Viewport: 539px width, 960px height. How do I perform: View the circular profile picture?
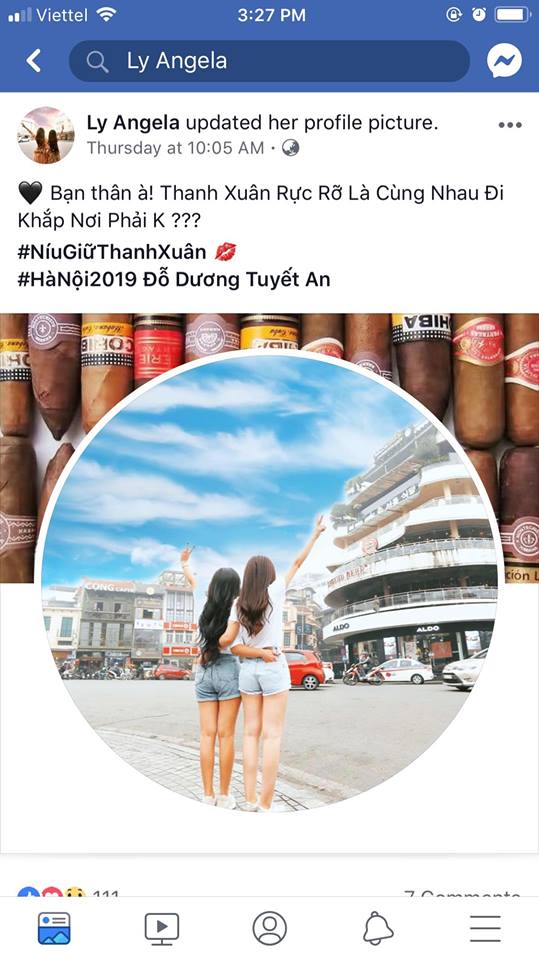click(x=270, y=582)
